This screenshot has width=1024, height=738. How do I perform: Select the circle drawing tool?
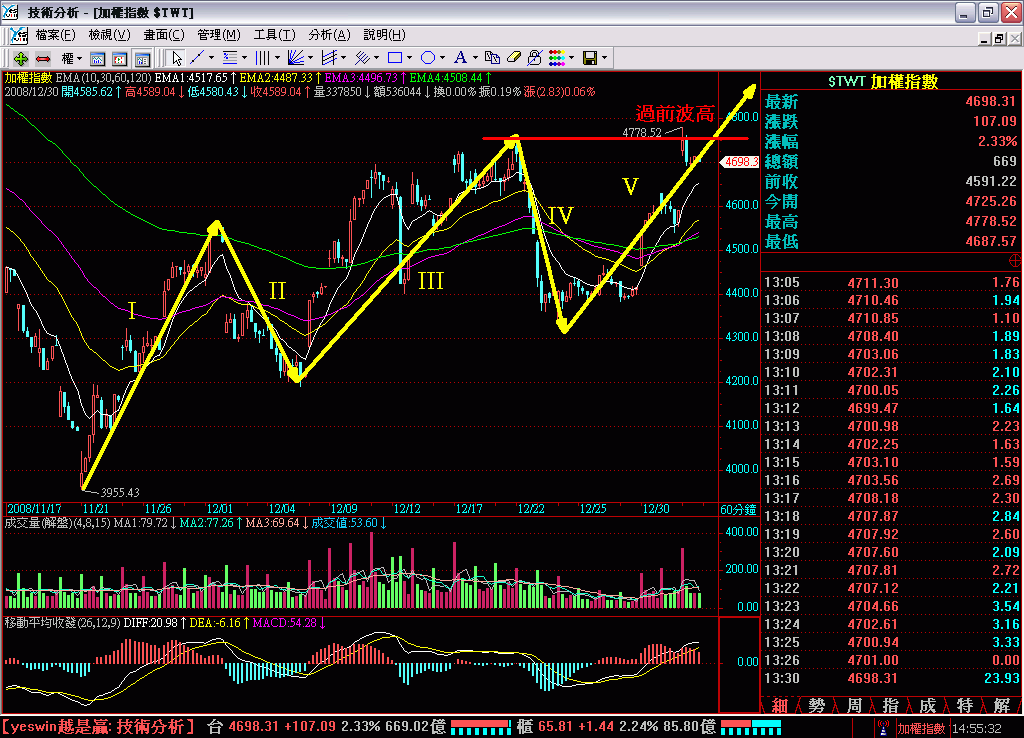[428, 58]
